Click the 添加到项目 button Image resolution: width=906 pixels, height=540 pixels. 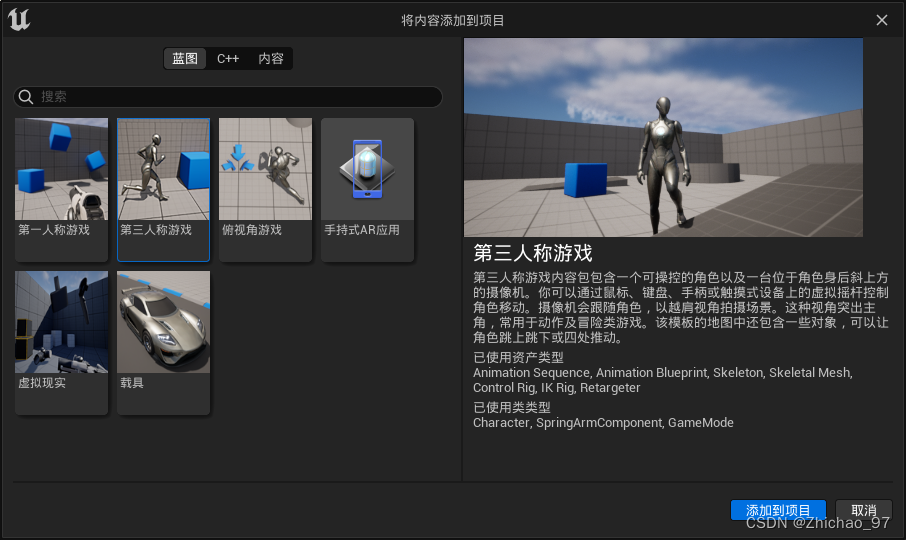point(778,510)
